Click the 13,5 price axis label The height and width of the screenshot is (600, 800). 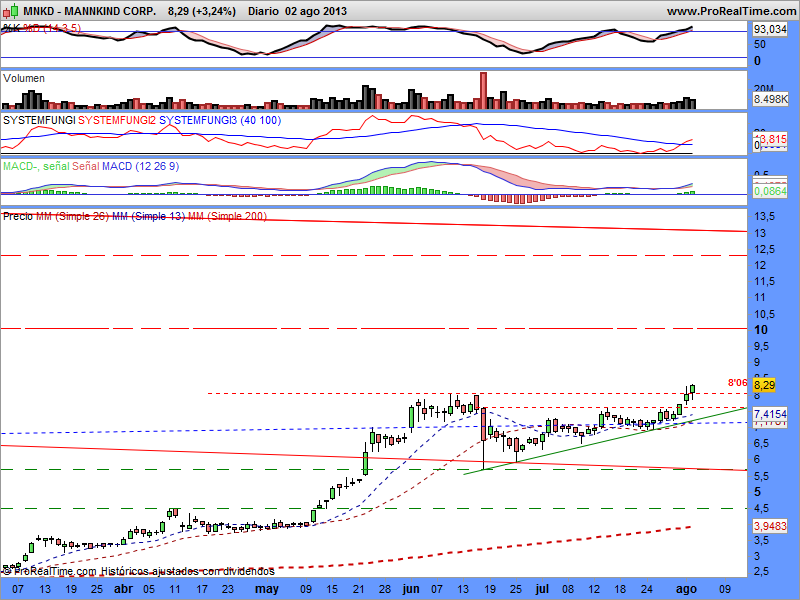point(764,217)
